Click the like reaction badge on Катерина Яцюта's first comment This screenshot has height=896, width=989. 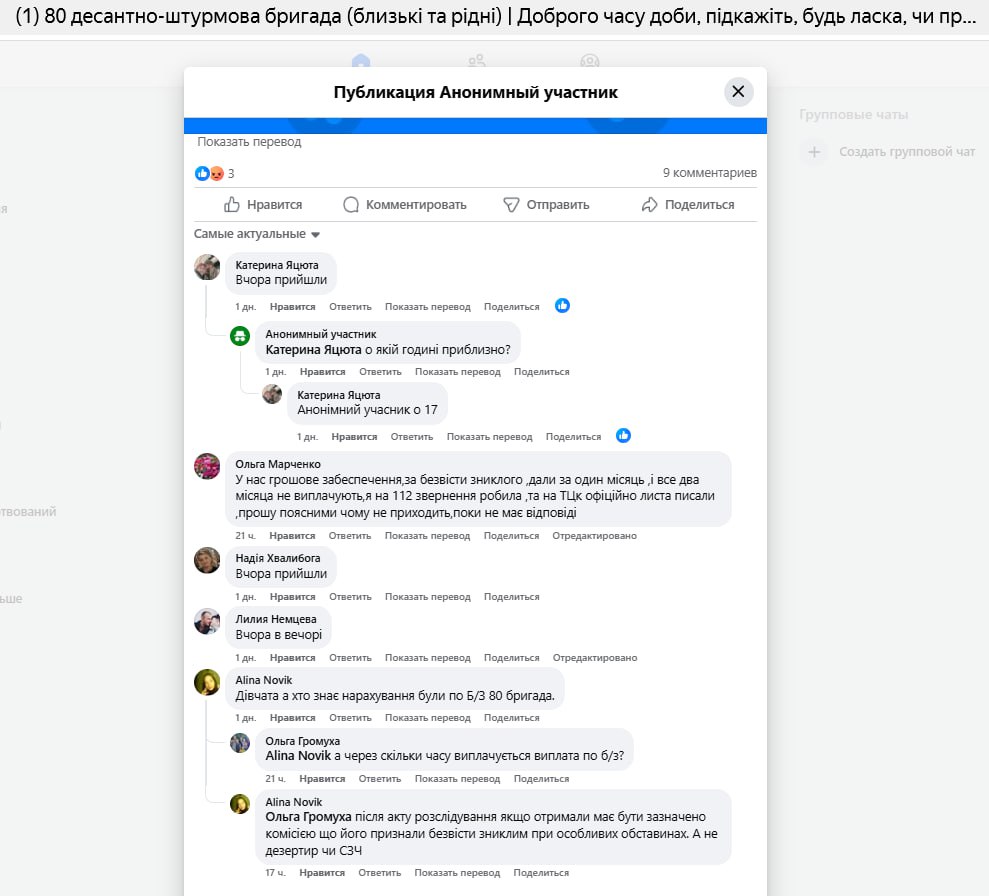(562, 306)
